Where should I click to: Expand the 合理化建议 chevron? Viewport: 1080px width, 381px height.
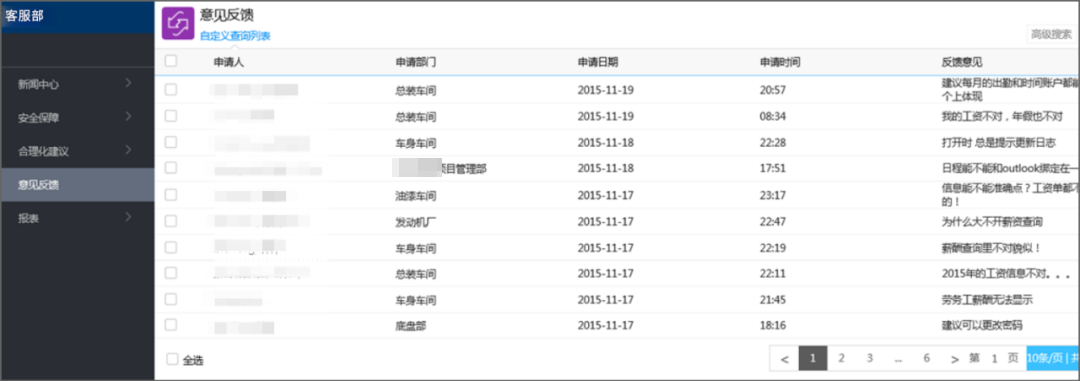tap(128, 150)
